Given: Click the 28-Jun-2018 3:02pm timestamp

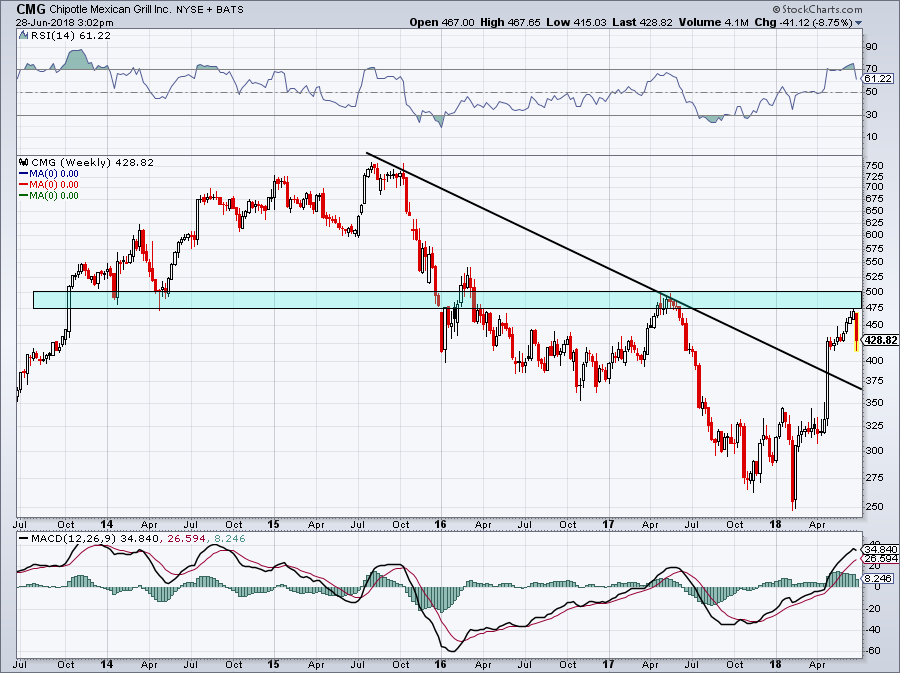Looking at the screenshot, I should coord(64,23).
